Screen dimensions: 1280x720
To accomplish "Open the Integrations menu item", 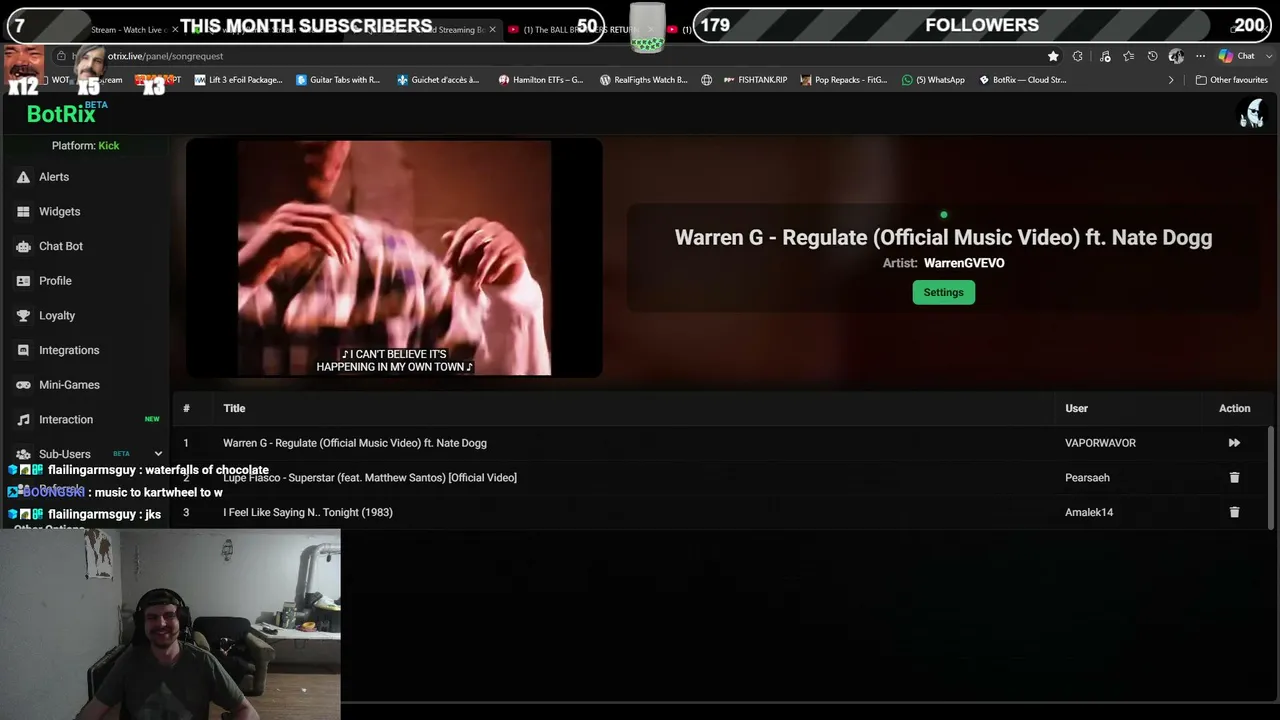I will [69, 350].
